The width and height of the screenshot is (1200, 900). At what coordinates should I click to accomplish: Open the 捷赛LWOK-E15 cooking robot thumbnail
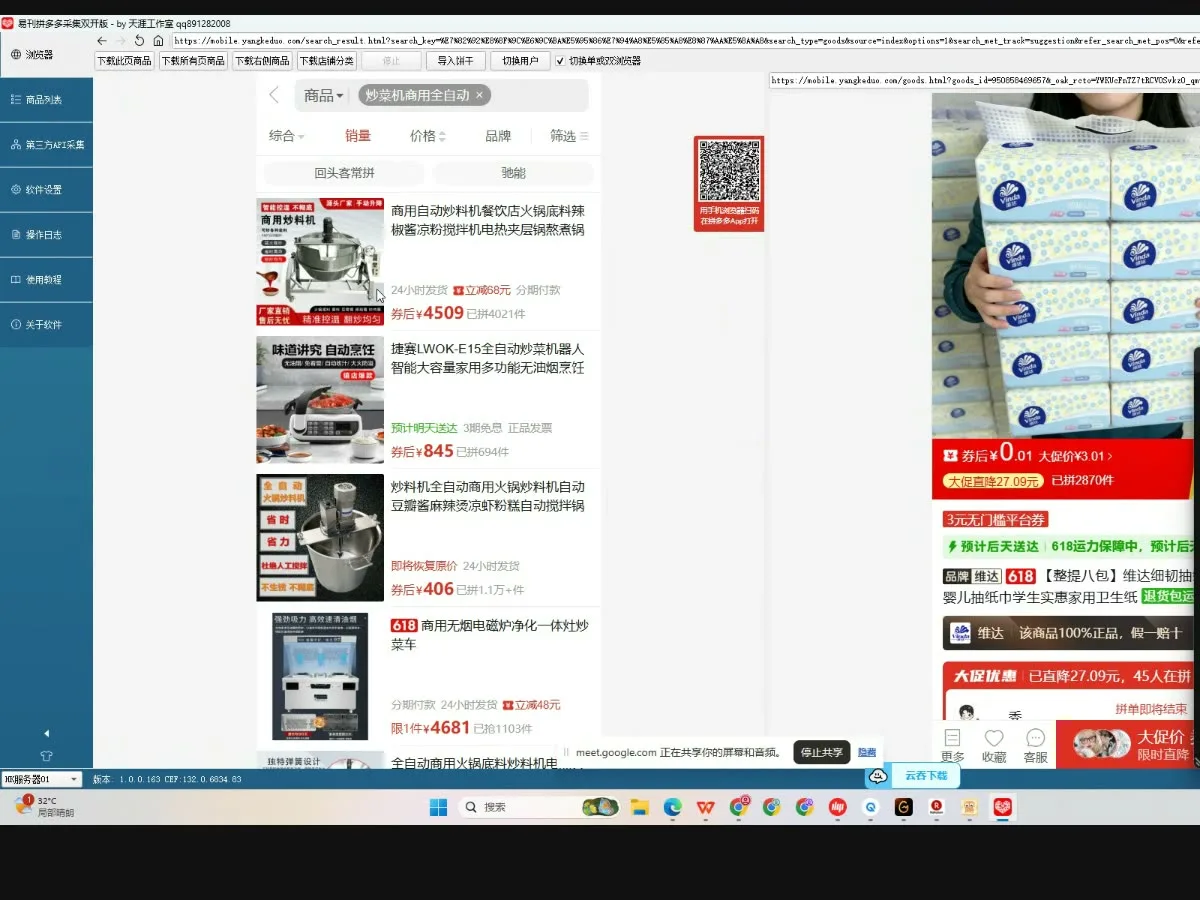pyautogui.click(x=320, y=400)
